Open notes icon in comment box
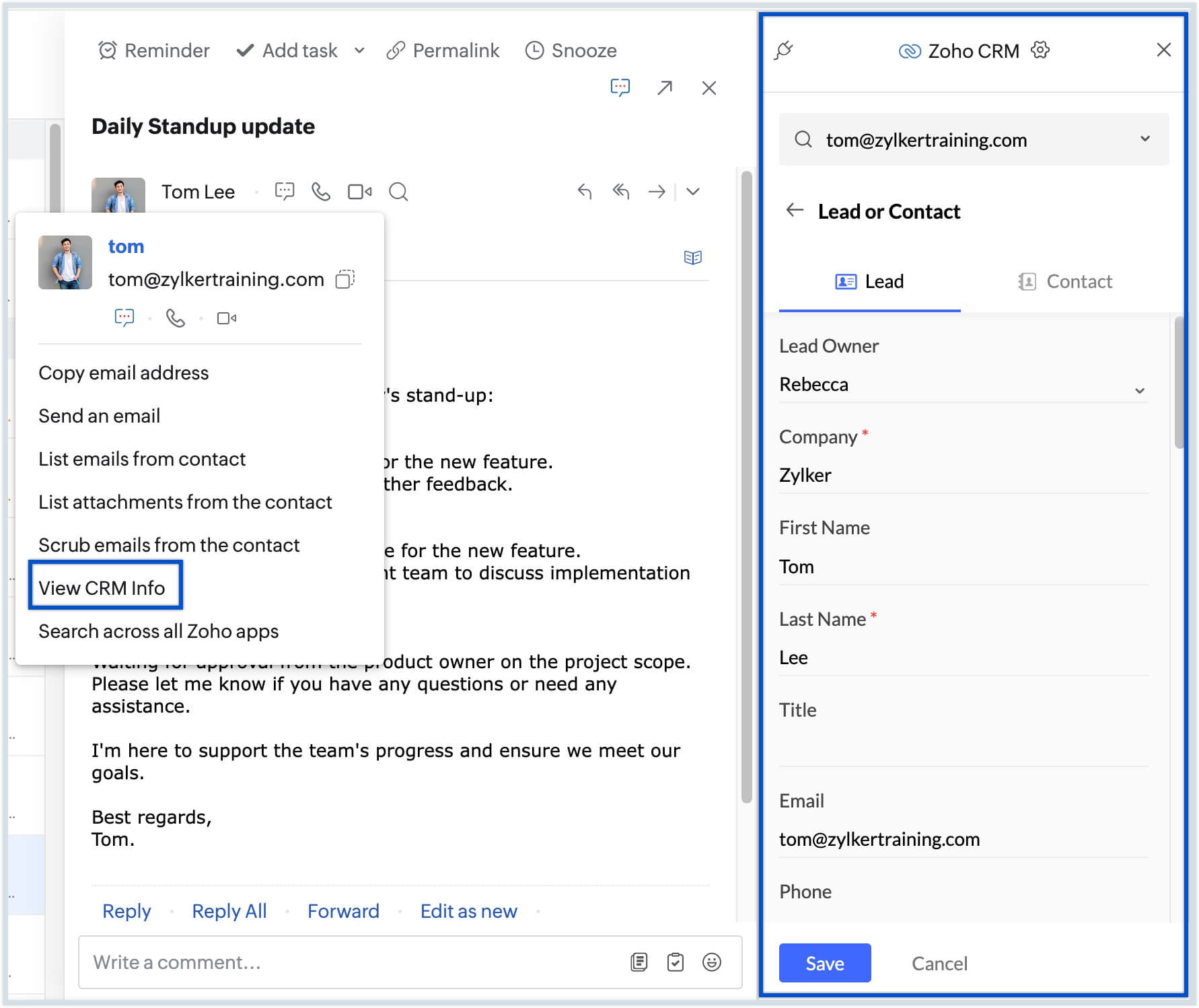This screenshot has width=1199, height=1008. (639, 962)
